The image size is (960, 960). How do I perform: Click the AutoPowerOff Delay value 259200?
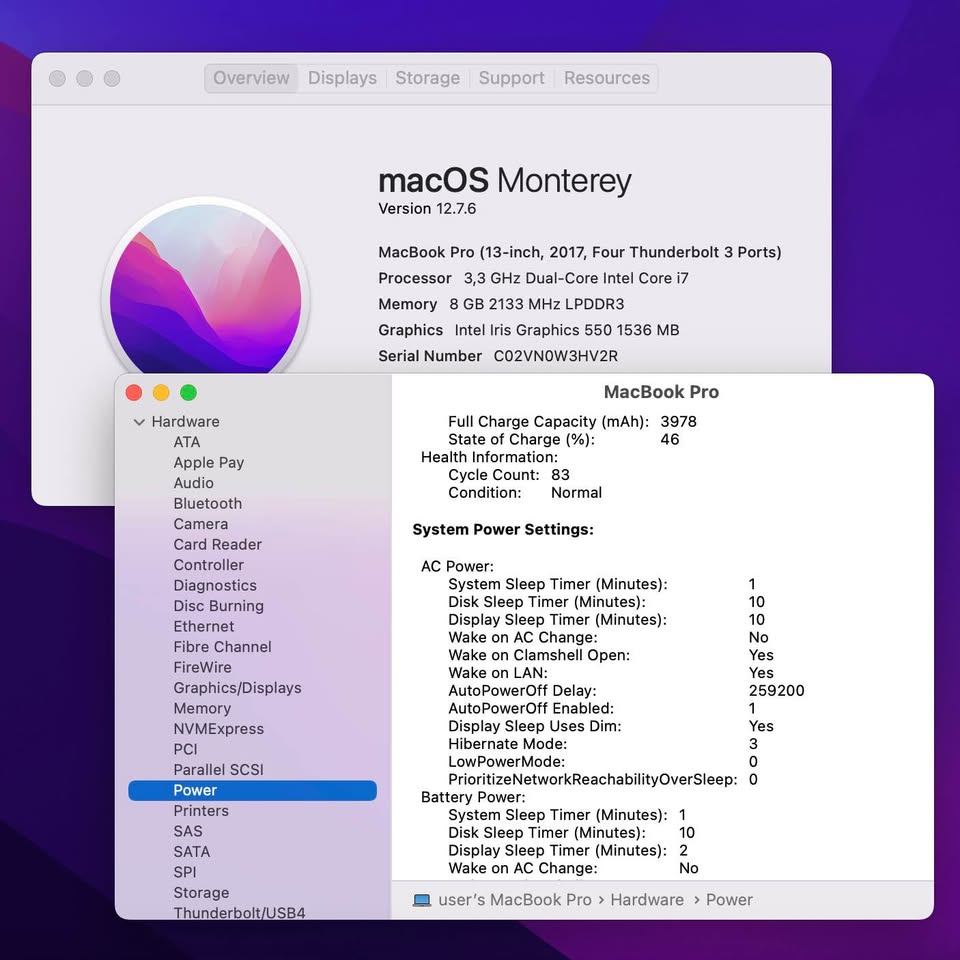[x=776, y=691]
